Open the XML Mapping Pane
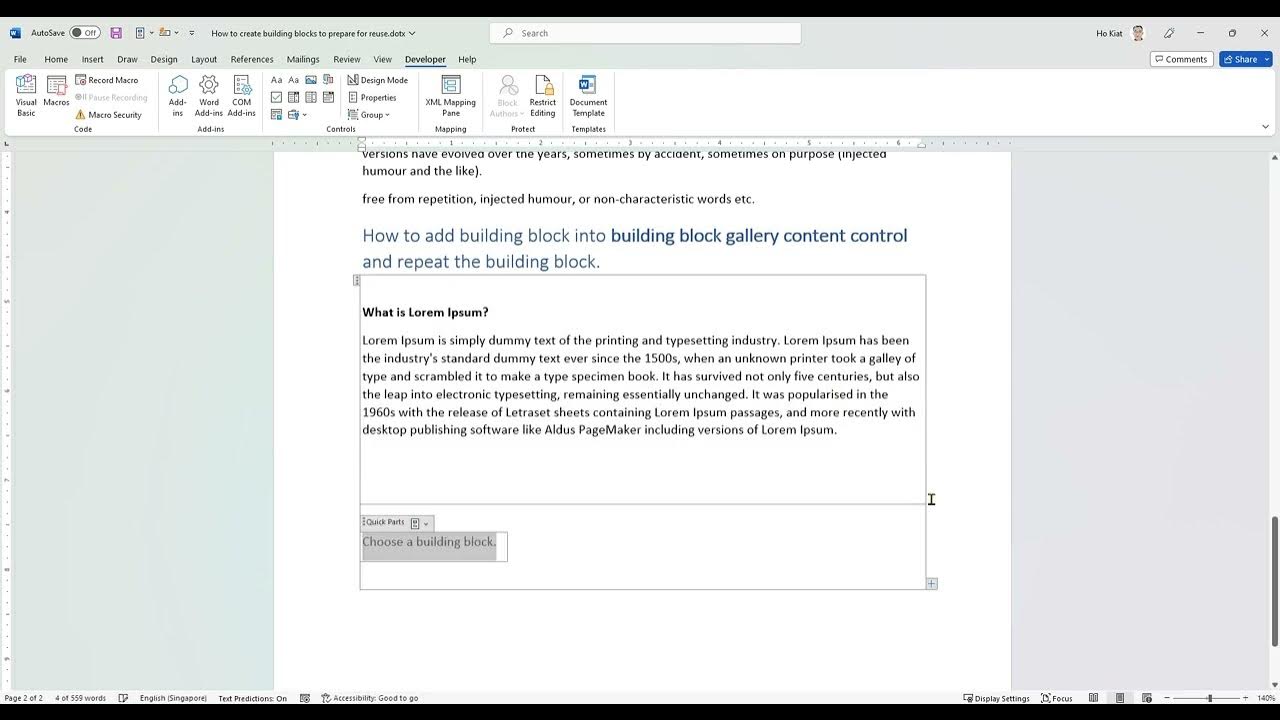The width and height of the screenshot is (1280, 720). pos(451,96)
